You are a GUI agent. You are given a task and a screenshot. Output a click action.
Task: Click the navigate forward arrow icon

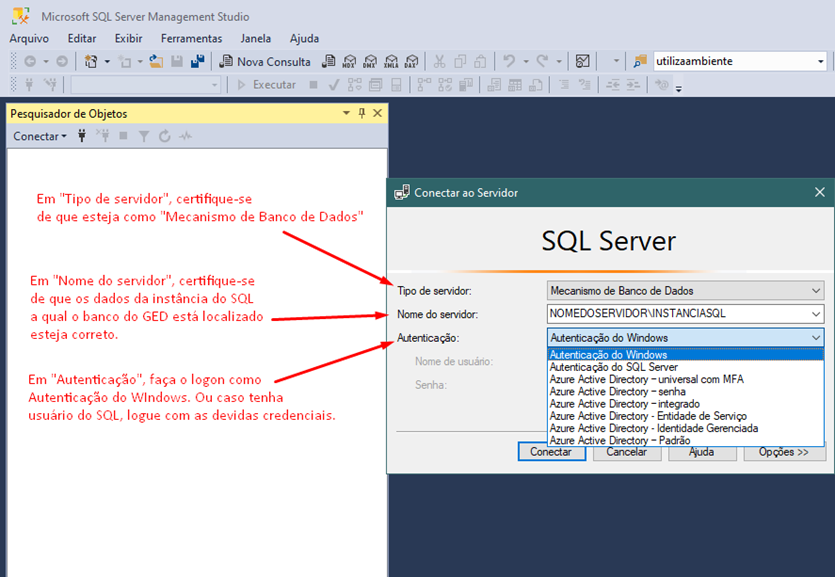[x=62, y=62]
